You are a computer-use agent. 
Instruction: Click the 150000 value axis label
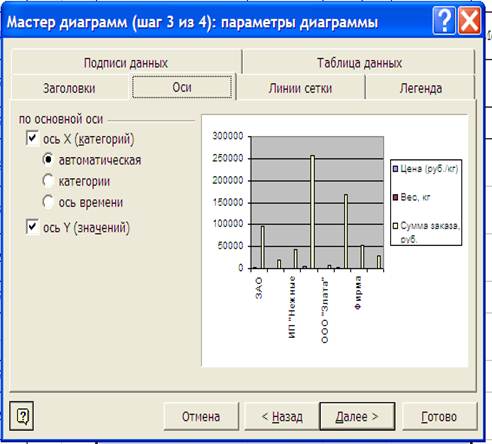228,202
